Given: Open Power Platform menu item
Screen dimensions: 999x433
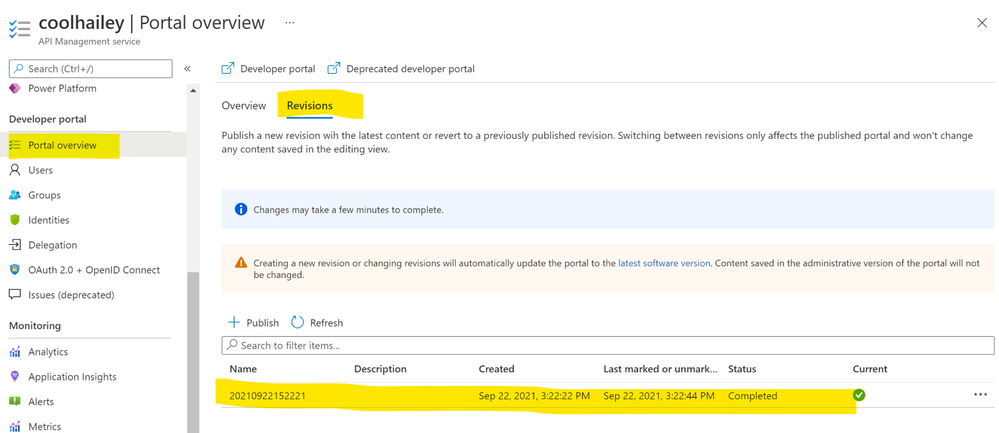Looking at the screenshot, I should (x=62, y=89).
